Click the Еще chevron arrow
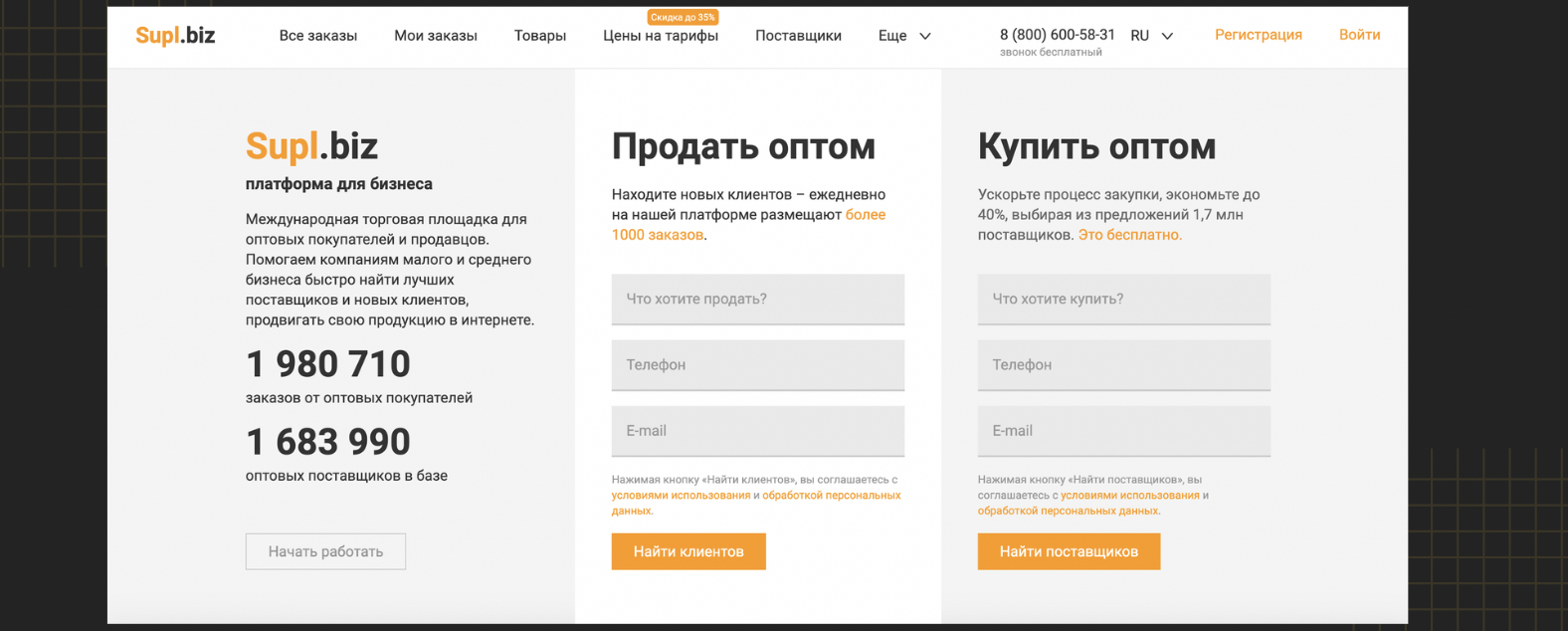Viewport: 1568px width, 631px height. pos(925,36)
